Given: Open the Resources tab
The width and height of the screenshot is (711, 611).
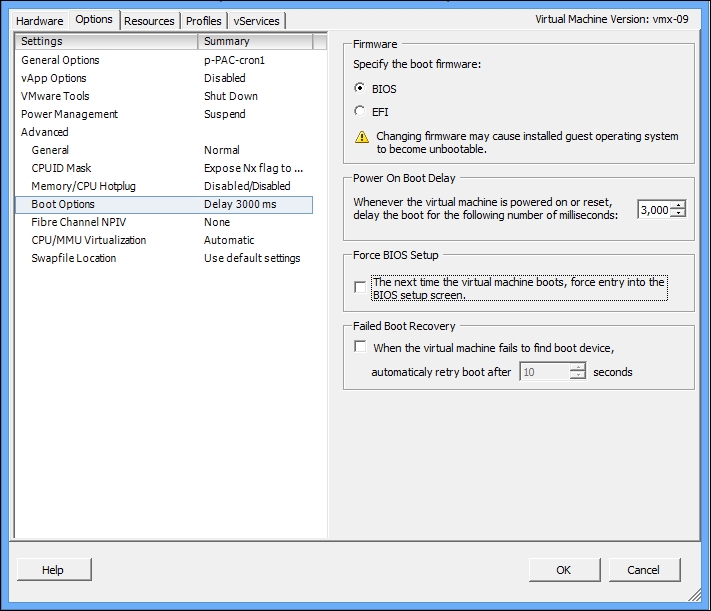Looking at the screenshot, I should coord(149,21).
